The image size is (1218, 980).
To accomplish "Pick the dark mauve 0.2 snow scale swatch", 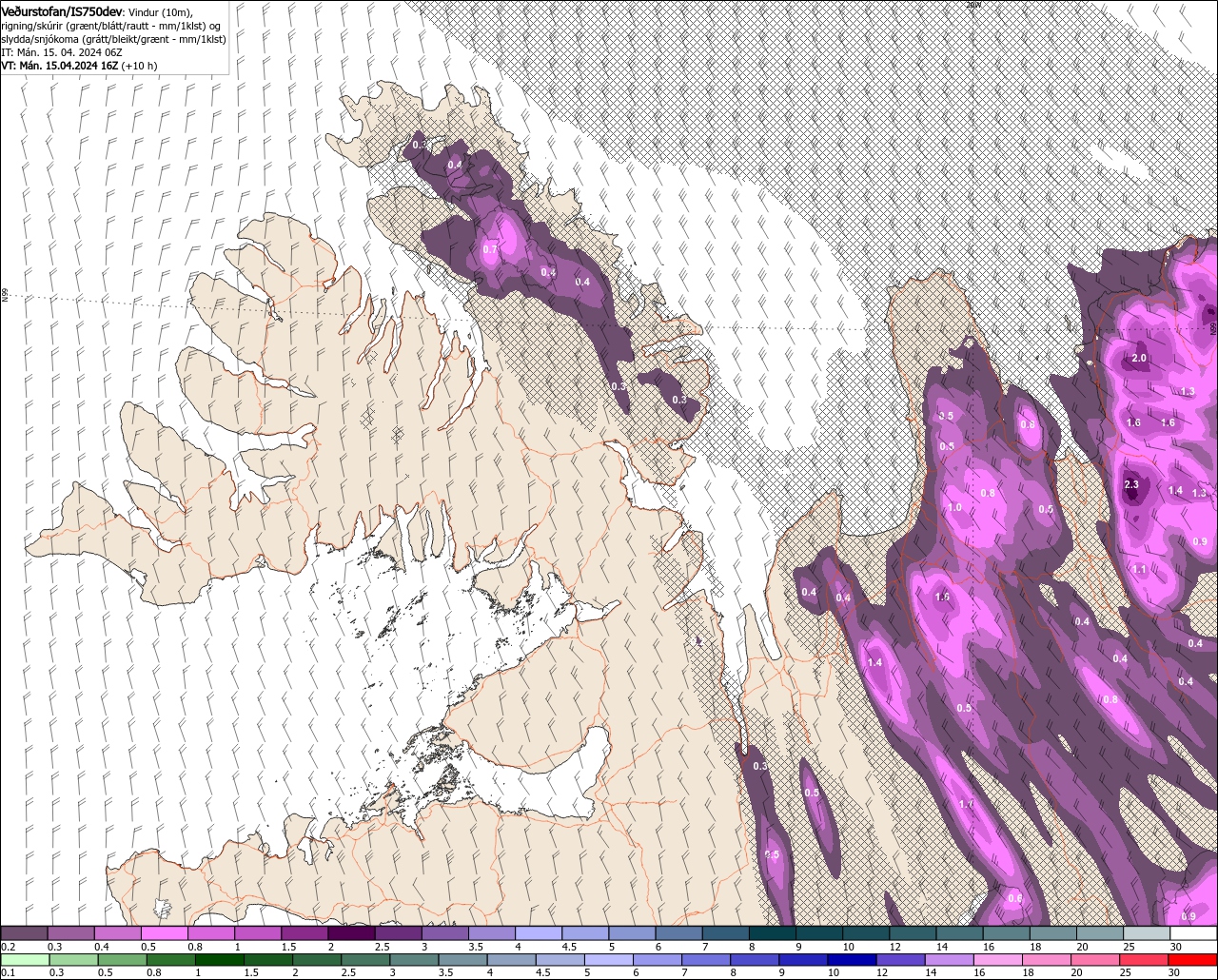I will (x=24, y=932).
